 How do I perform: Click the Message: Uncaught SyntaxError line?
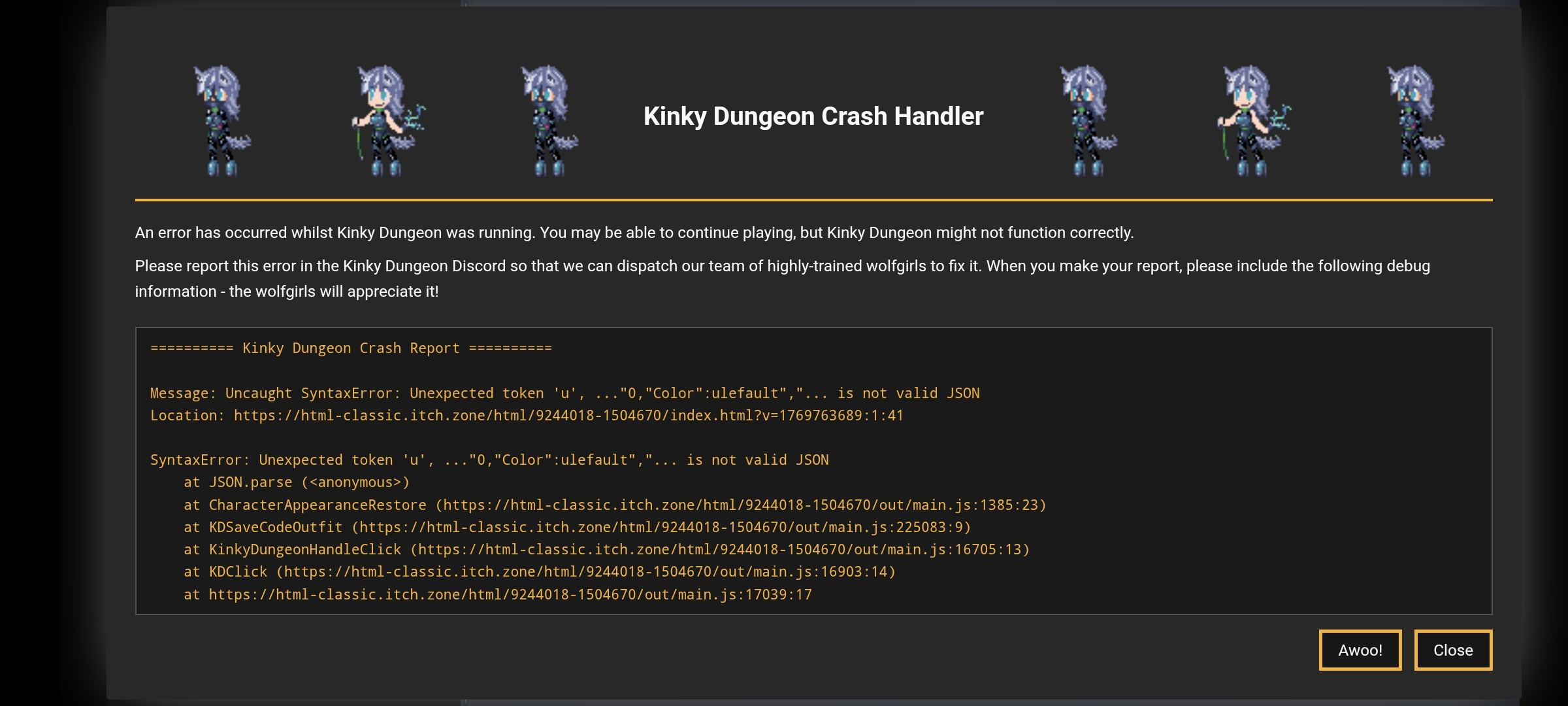pyautogui.click(x=564, y=394)
